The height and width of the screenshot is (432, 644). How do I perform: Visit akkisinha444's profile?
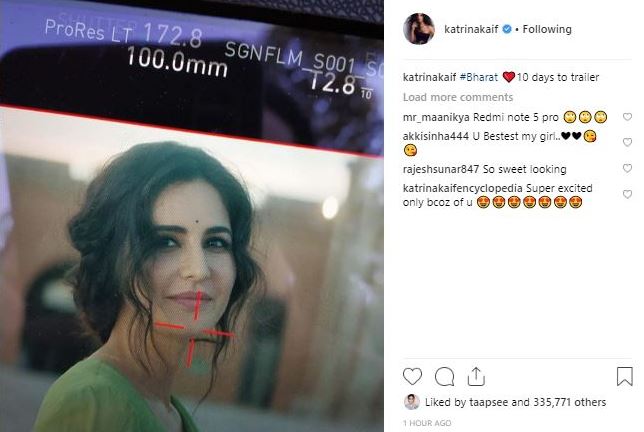435,136
